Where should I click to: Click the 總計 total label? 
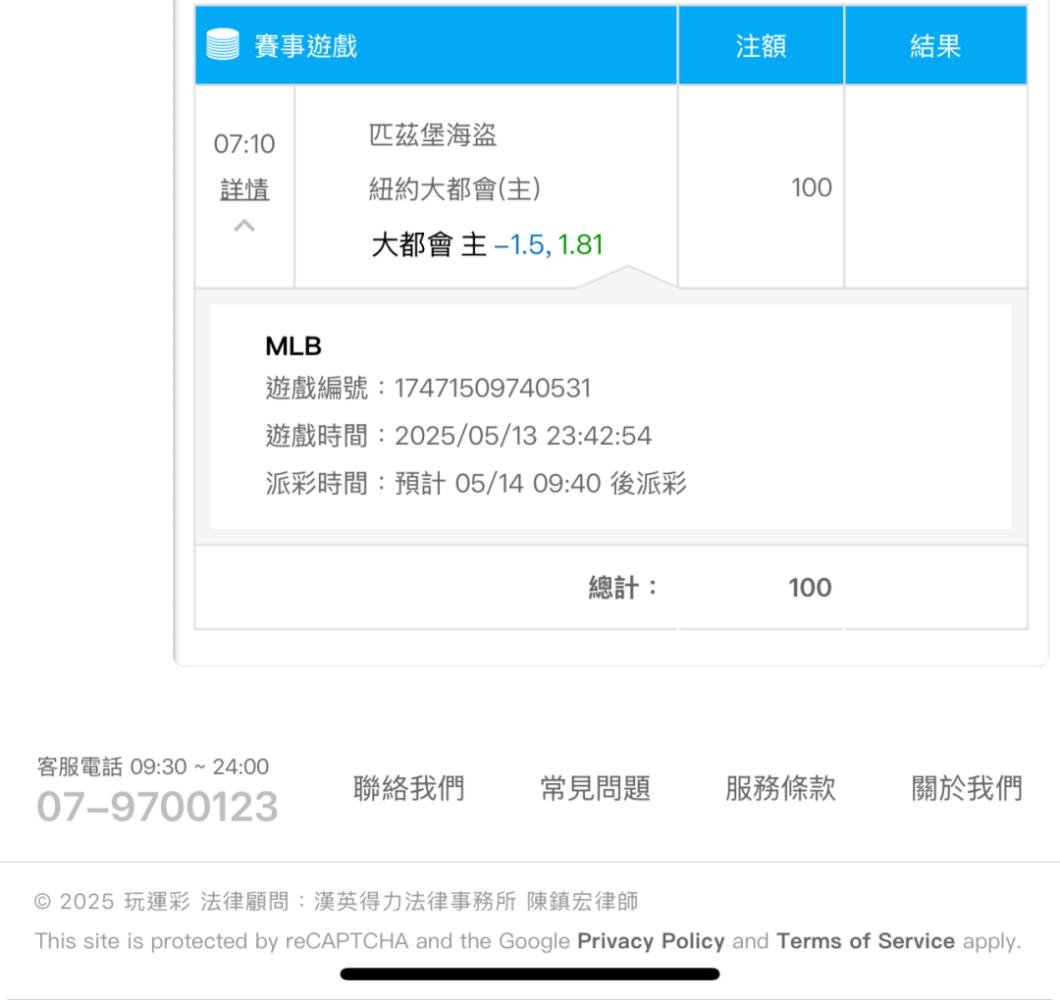pos(623,588)
